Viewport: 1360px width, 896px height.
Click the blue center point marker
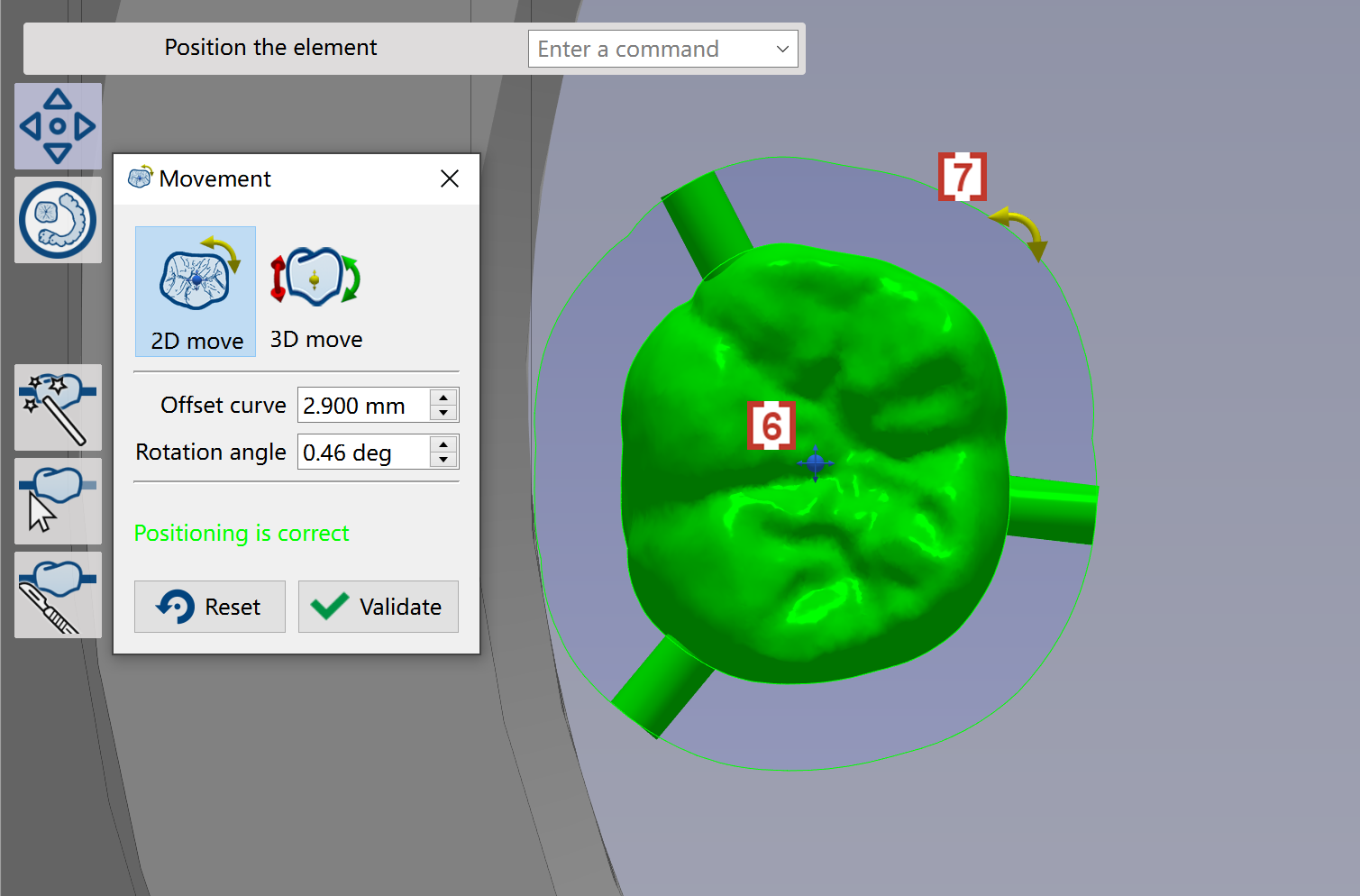pos(816,463)
